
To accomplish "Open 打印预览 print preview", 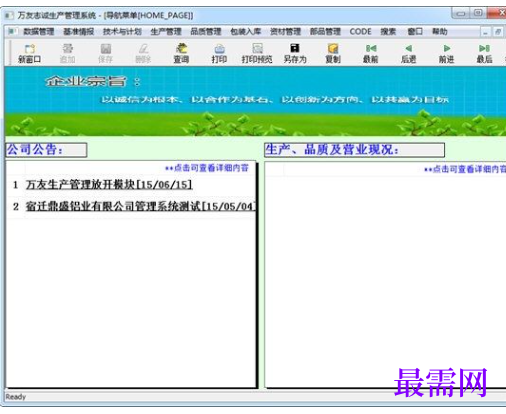I will pos(257,53).
